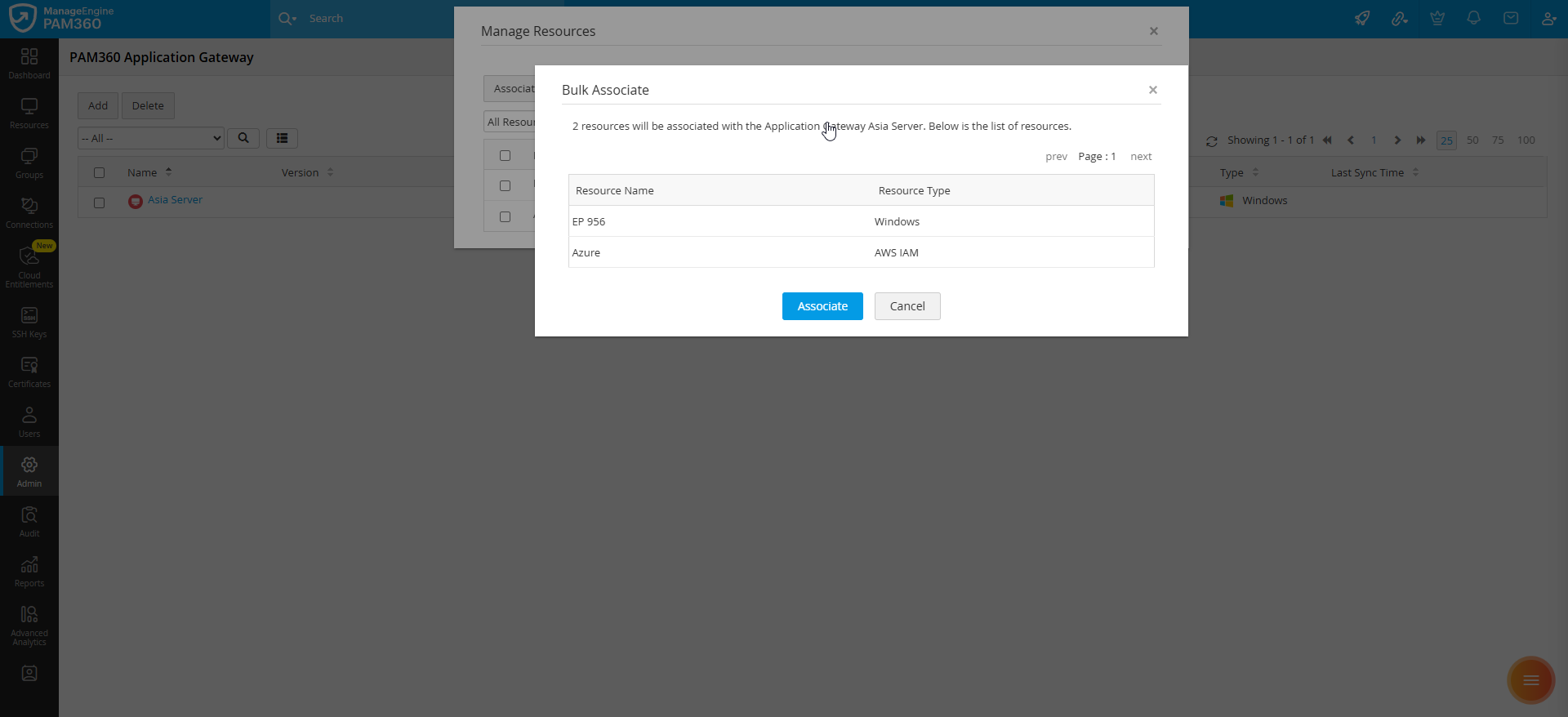Viewport: 1568px width, 717px height.
Task: Click the Add gateway button
Action: point(98,105)
